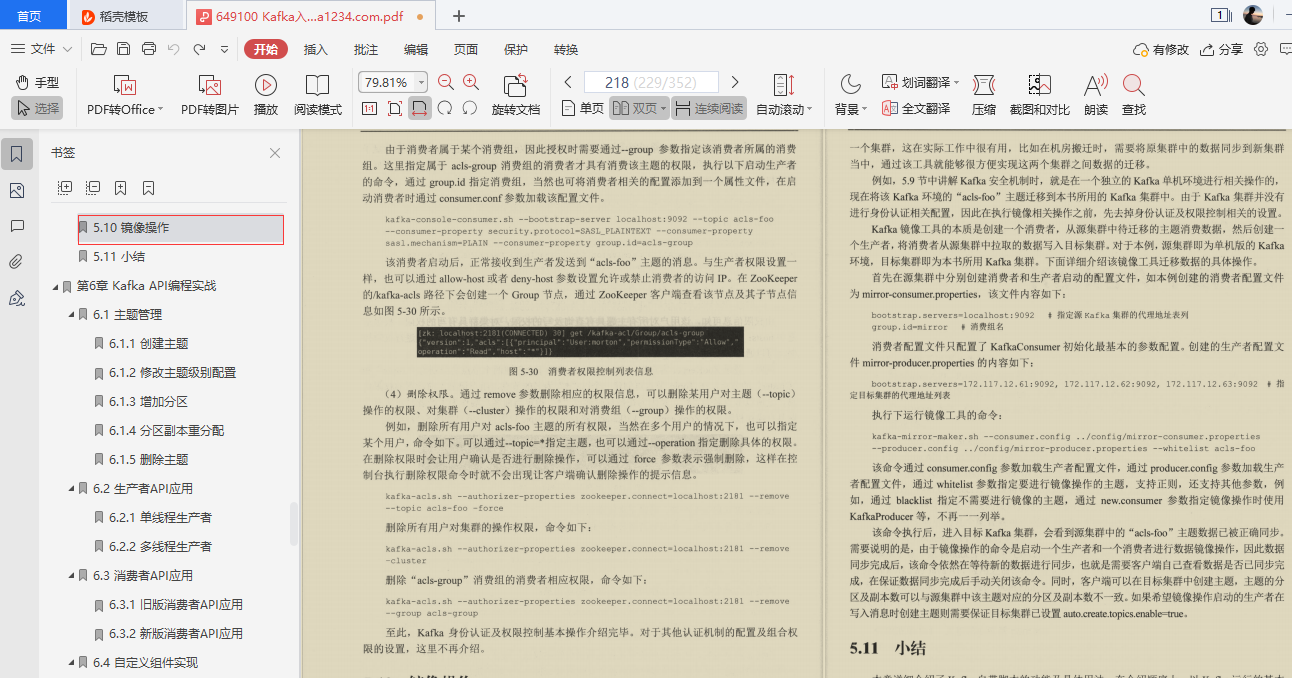Open 查找 to search the document

1131,94
